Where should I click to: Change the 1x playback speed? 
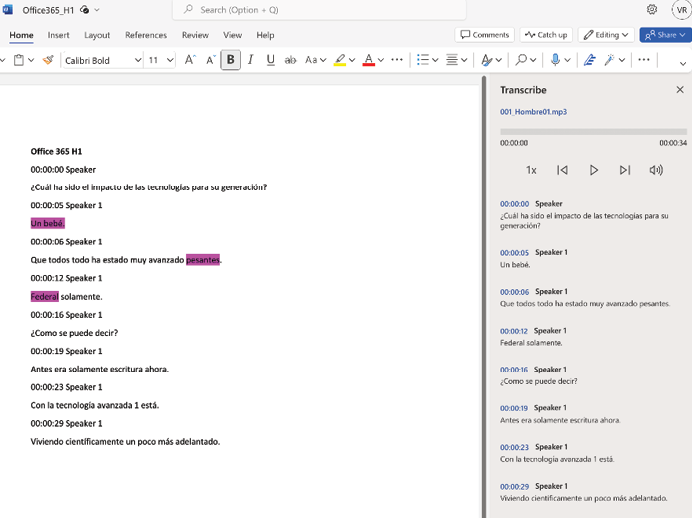pos(531,170)
